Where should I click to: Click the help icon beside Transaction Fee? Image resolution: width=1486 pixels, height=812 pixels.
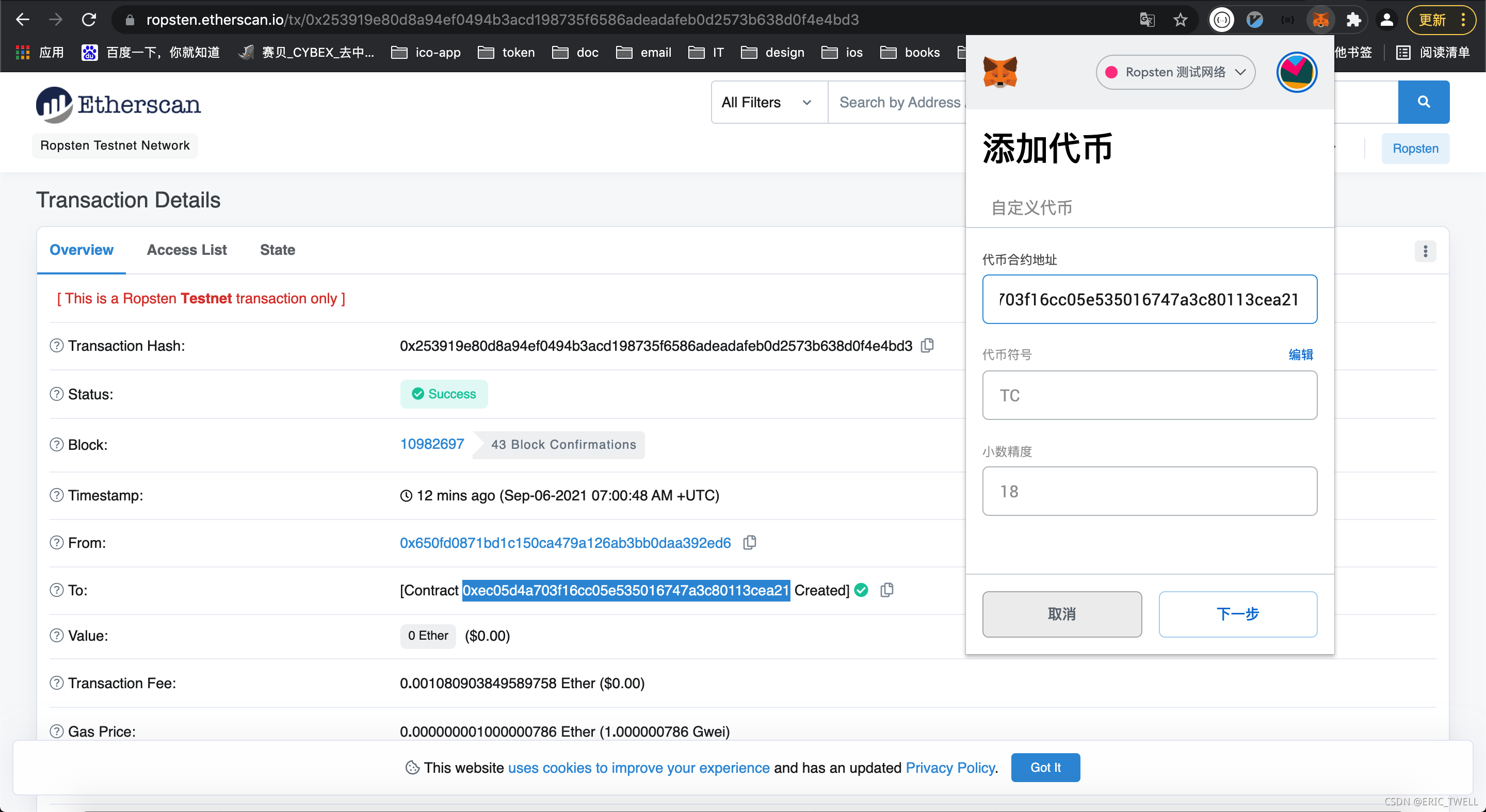click(57, 683)
